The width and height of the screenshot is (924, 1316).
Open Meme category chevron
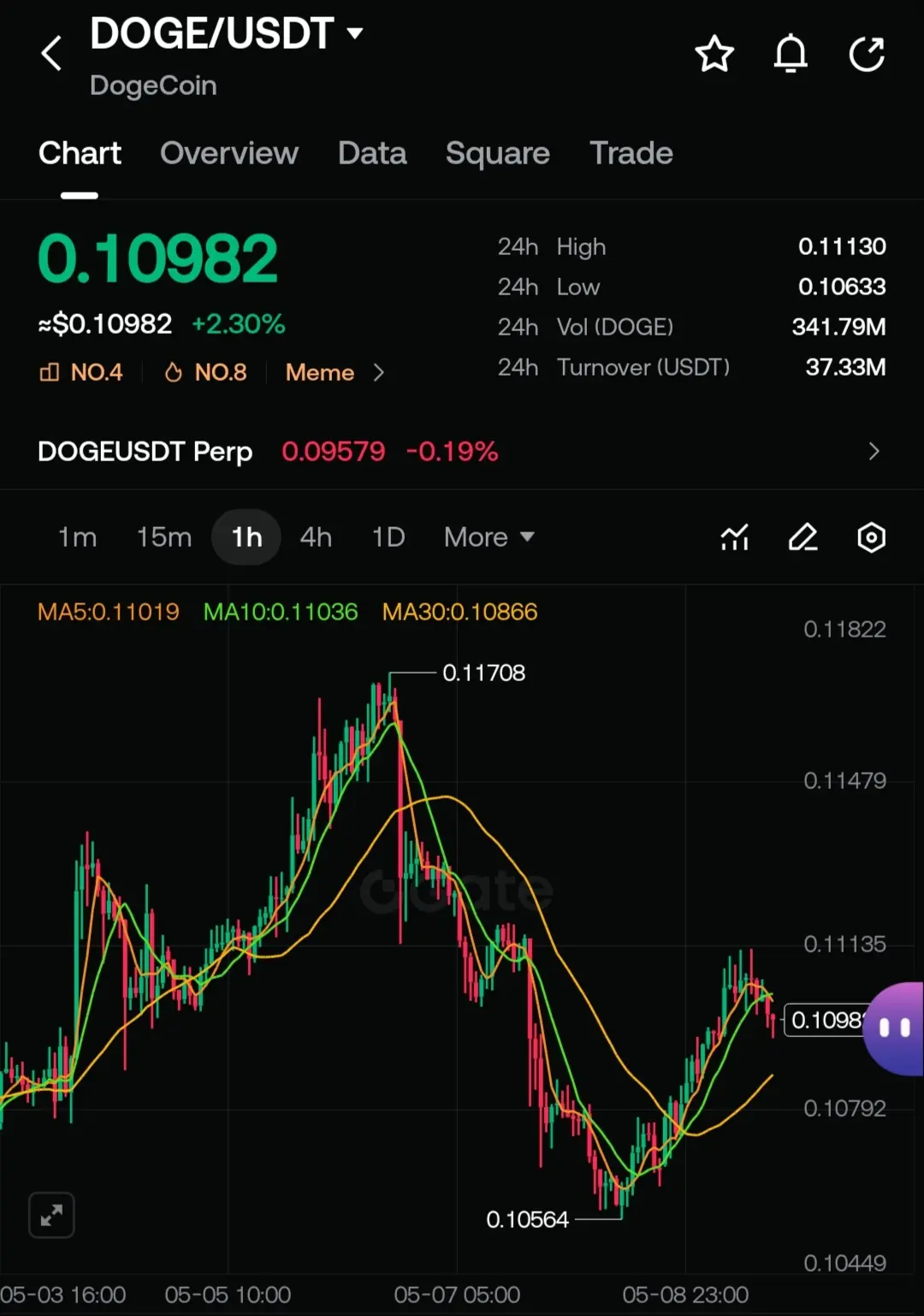coord(379,372)
